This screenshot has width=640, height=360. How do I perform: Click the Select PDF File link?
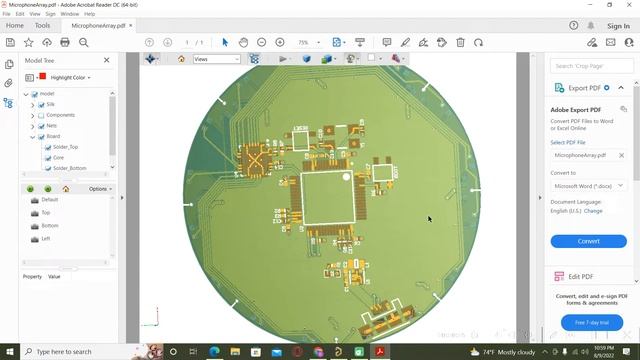click(x=568, y=142)
